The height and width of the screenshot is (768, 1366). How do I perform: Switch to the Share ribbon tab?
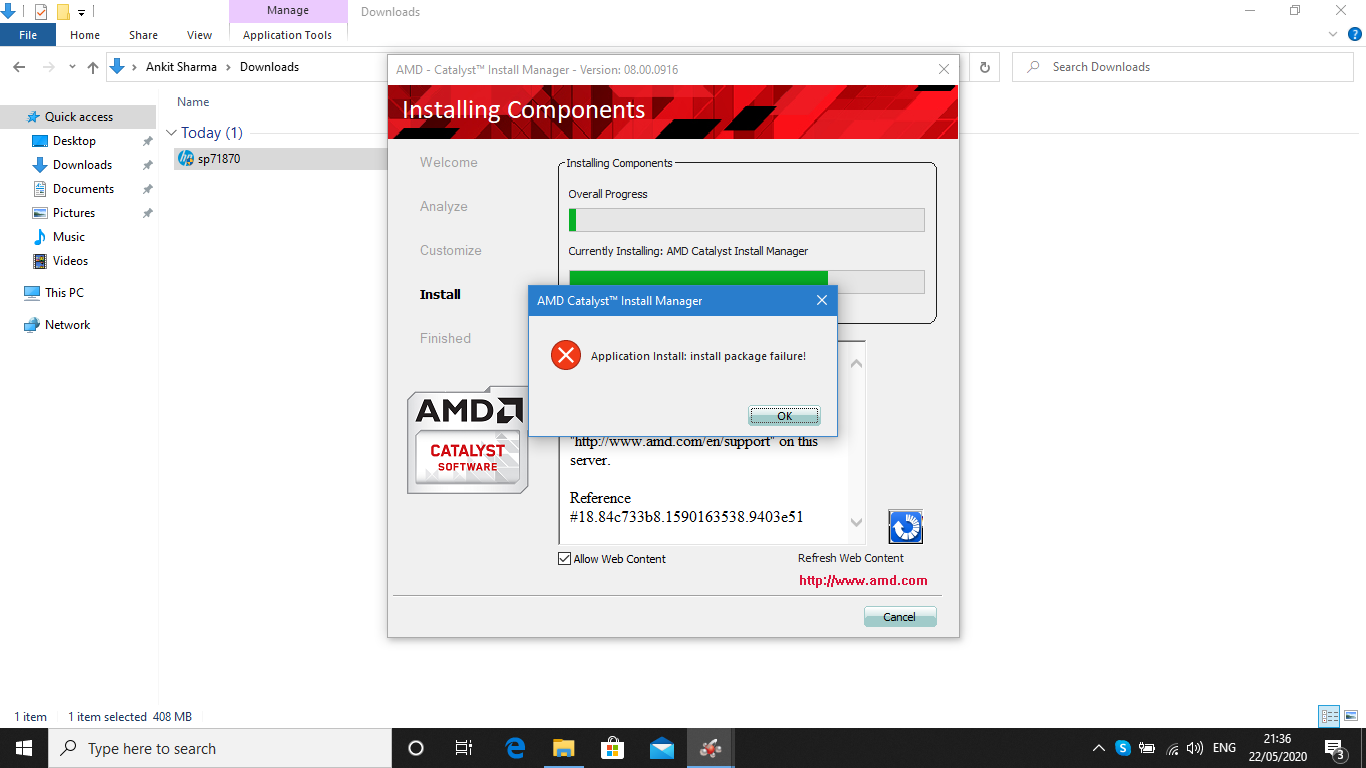pos(143,35)
